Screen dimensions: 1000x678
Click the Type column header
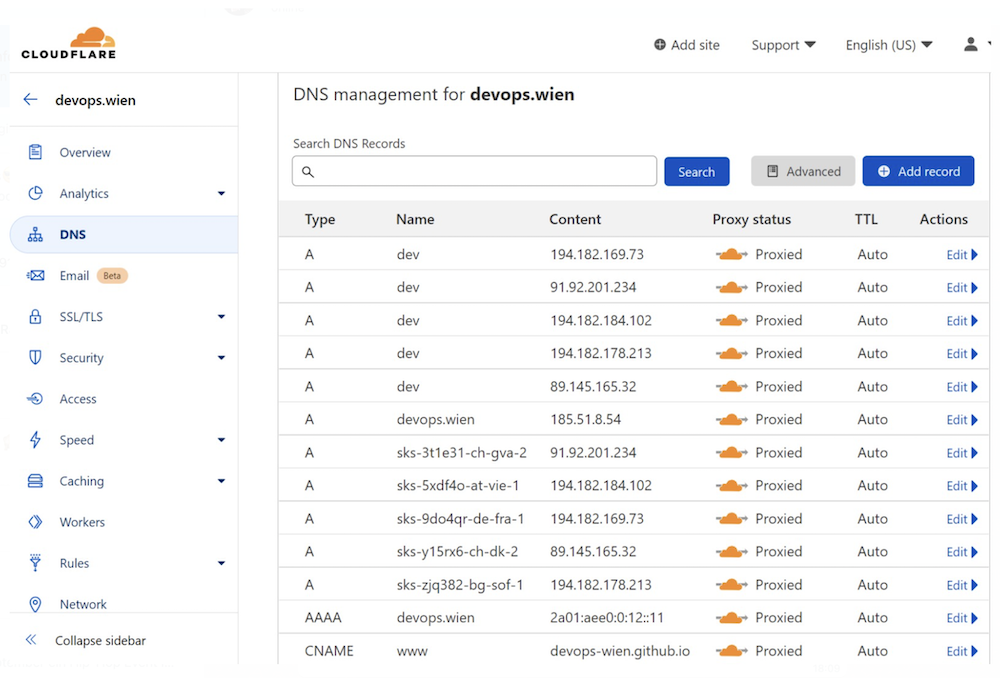click(x=320, y=219)
